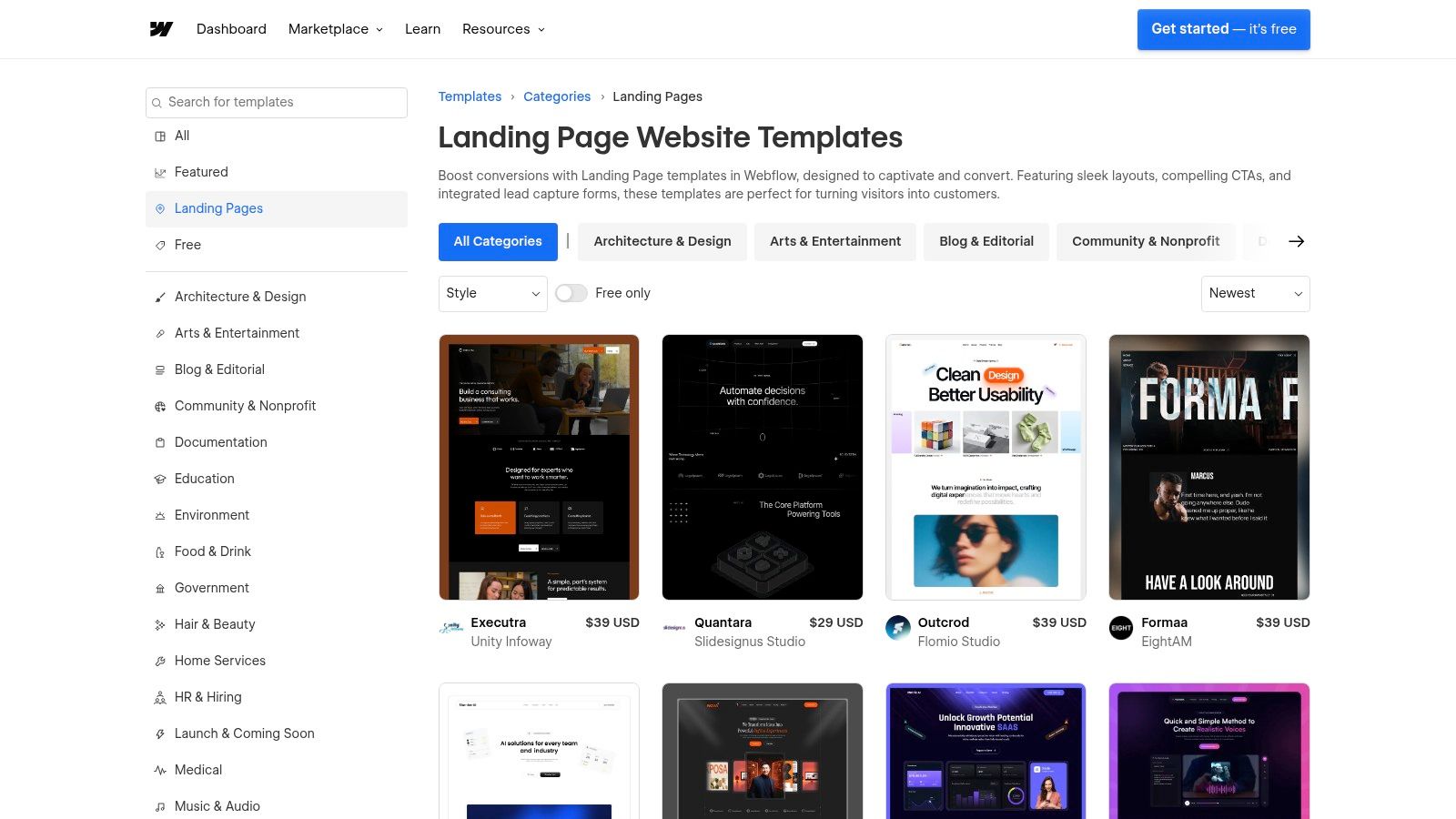1456x819 pixels.
Task: Expand the Resources menu
Action: (503, 29)
